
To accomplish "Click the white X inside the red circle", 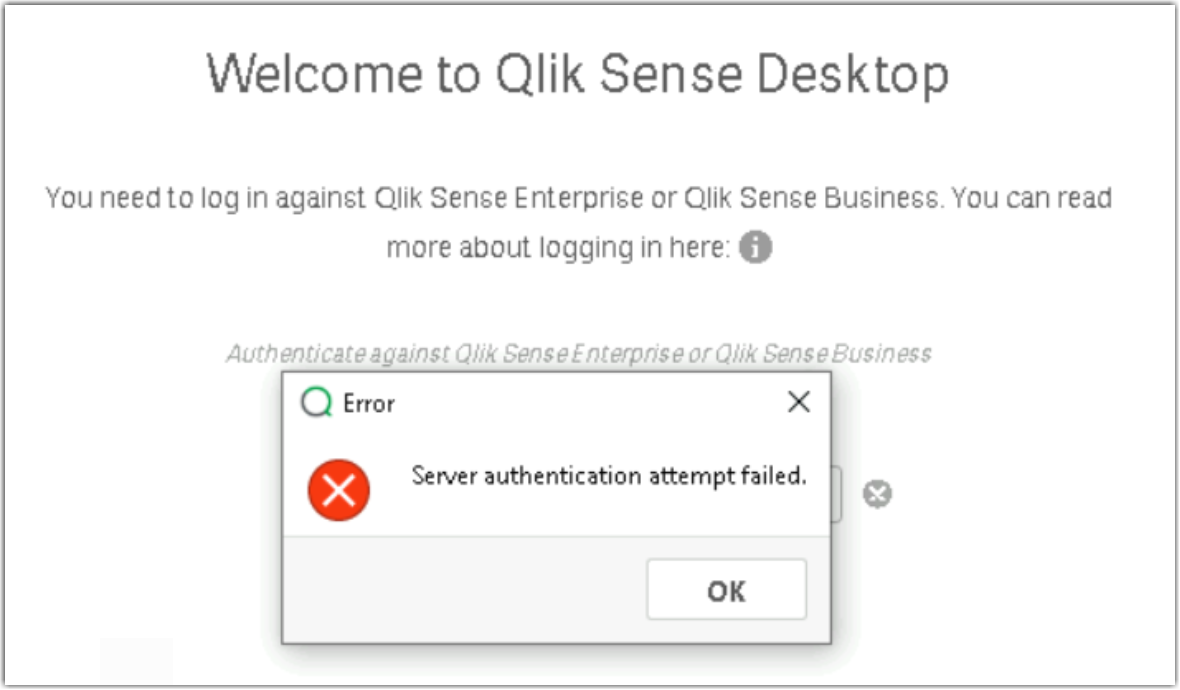I will pos(341,489).
